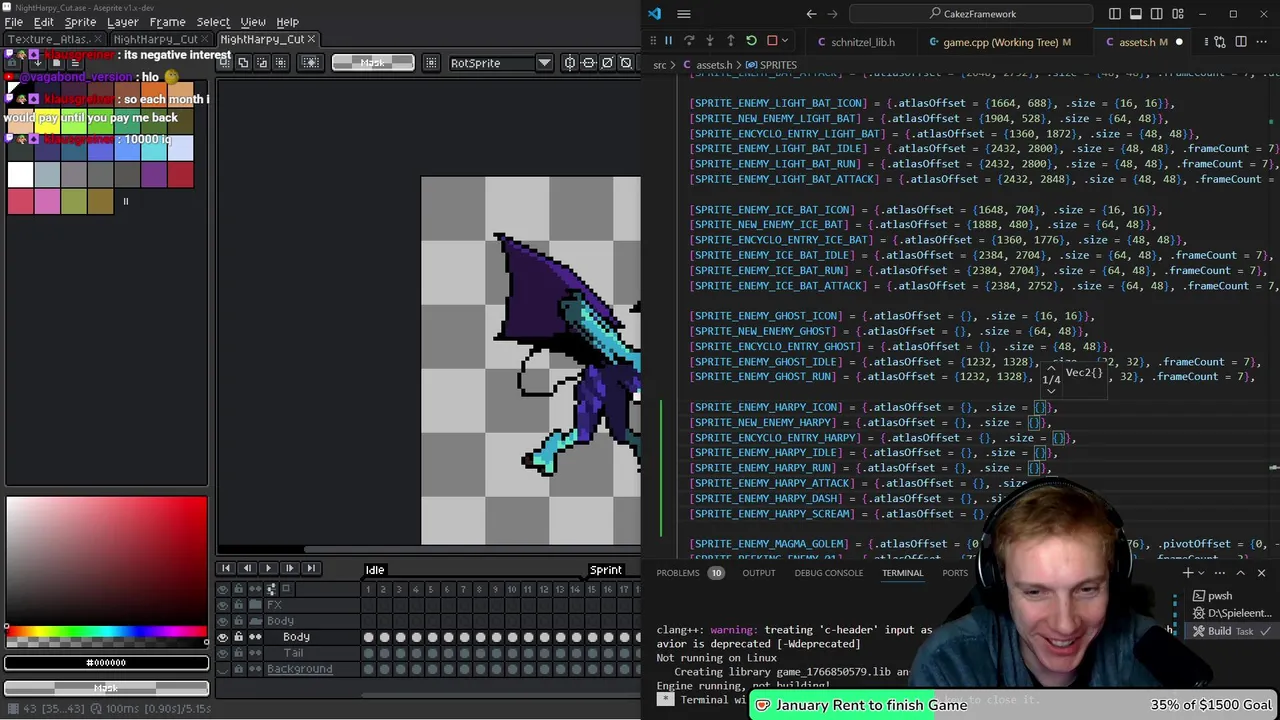Click the Sprint animation tag
This screenshot has width=1280, height=720.
tap(605, 569)
